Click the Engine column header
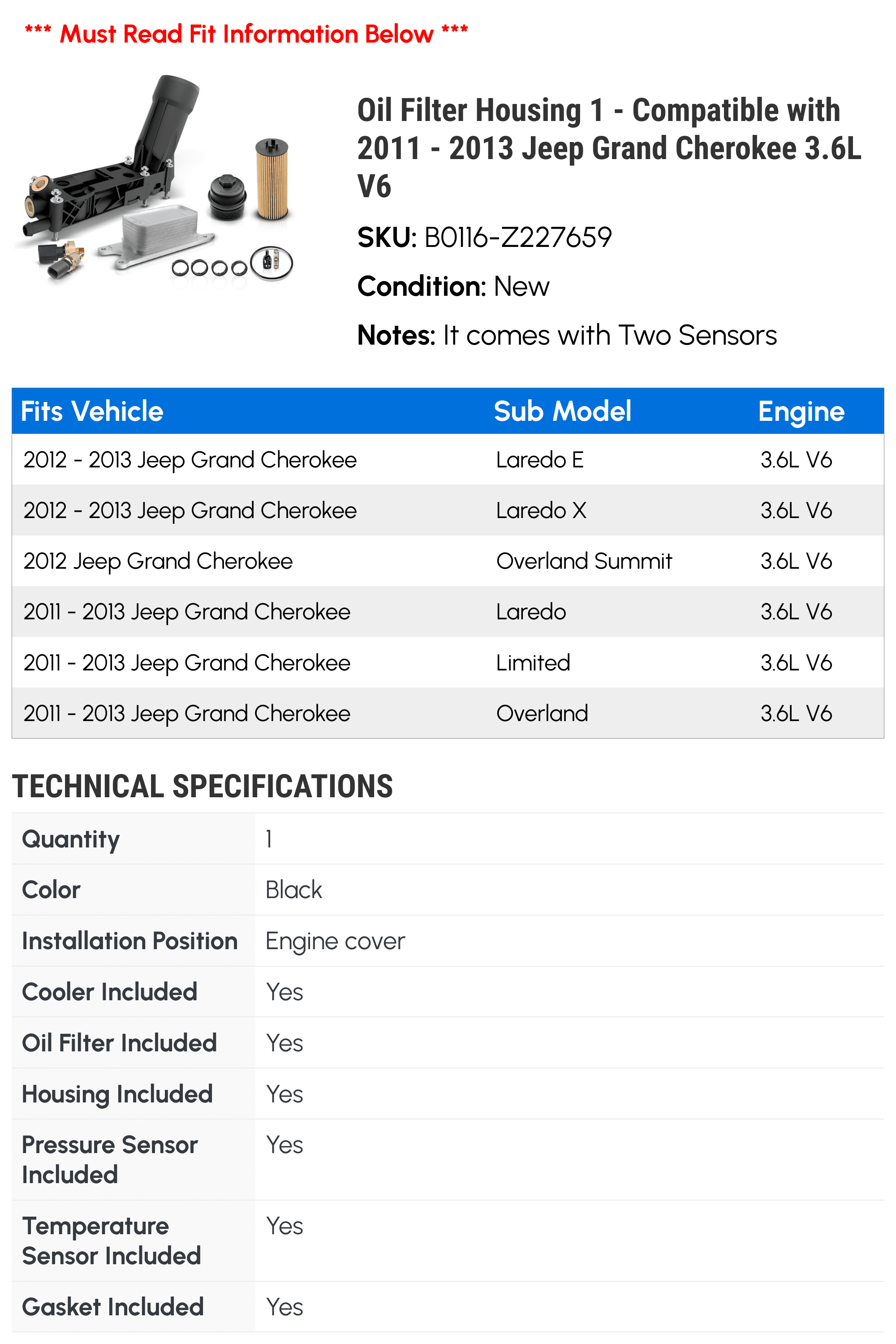The height and width of the screenshot is (1344, 896). (x=801, y=411)
